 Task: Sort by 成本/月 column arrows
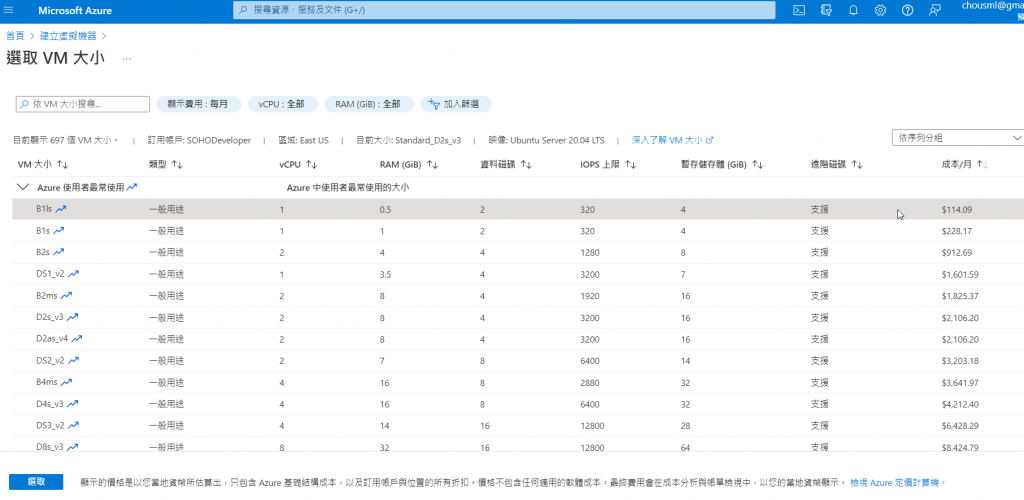tap(982, 165)
